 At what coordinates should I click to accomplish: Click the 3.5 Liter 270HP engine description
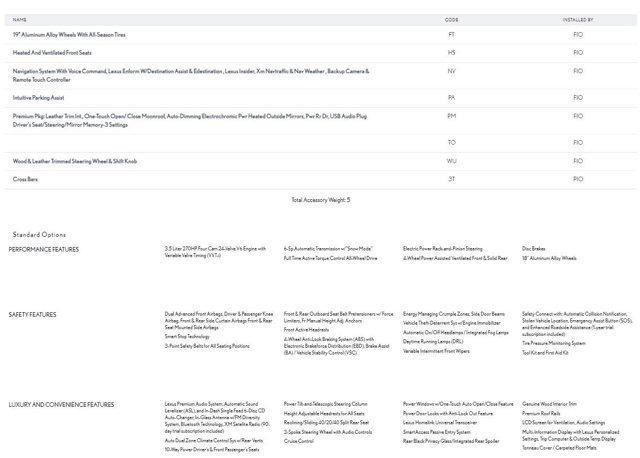tap(215, 251)
